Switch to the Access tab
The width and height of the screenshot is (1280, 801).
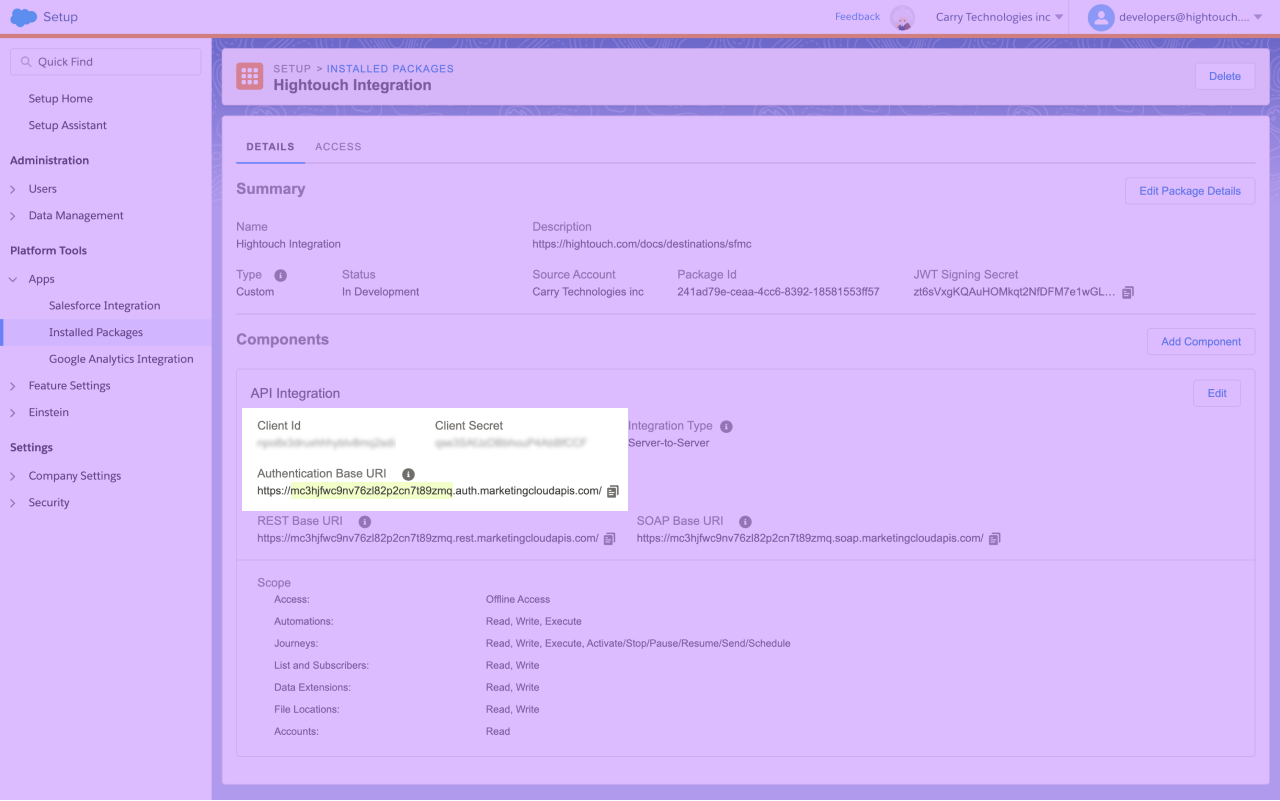click(x=338, y=147)
